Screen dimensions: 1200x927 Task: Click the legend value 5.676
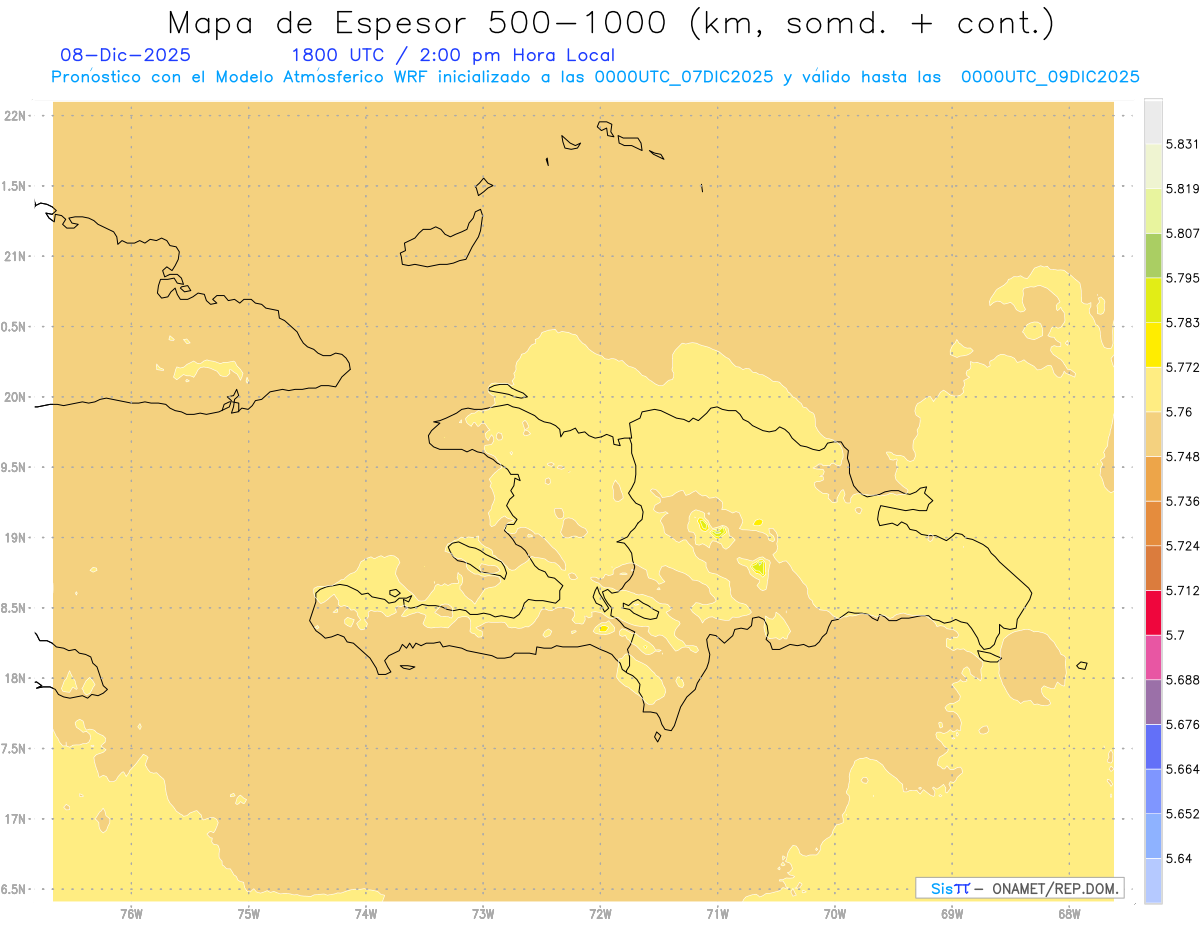point(1183,724)
